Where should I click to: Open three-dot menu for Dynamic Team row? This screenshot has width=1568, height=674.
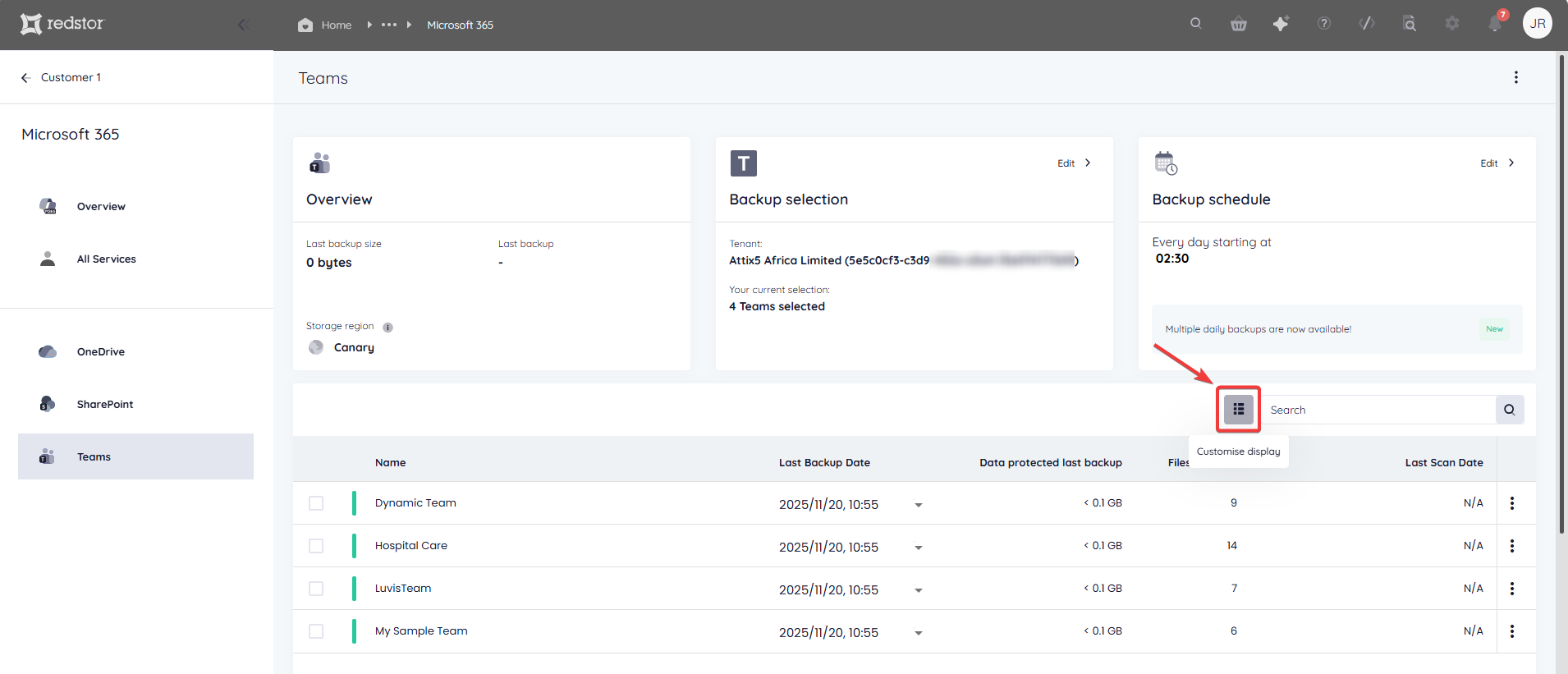1512,503
